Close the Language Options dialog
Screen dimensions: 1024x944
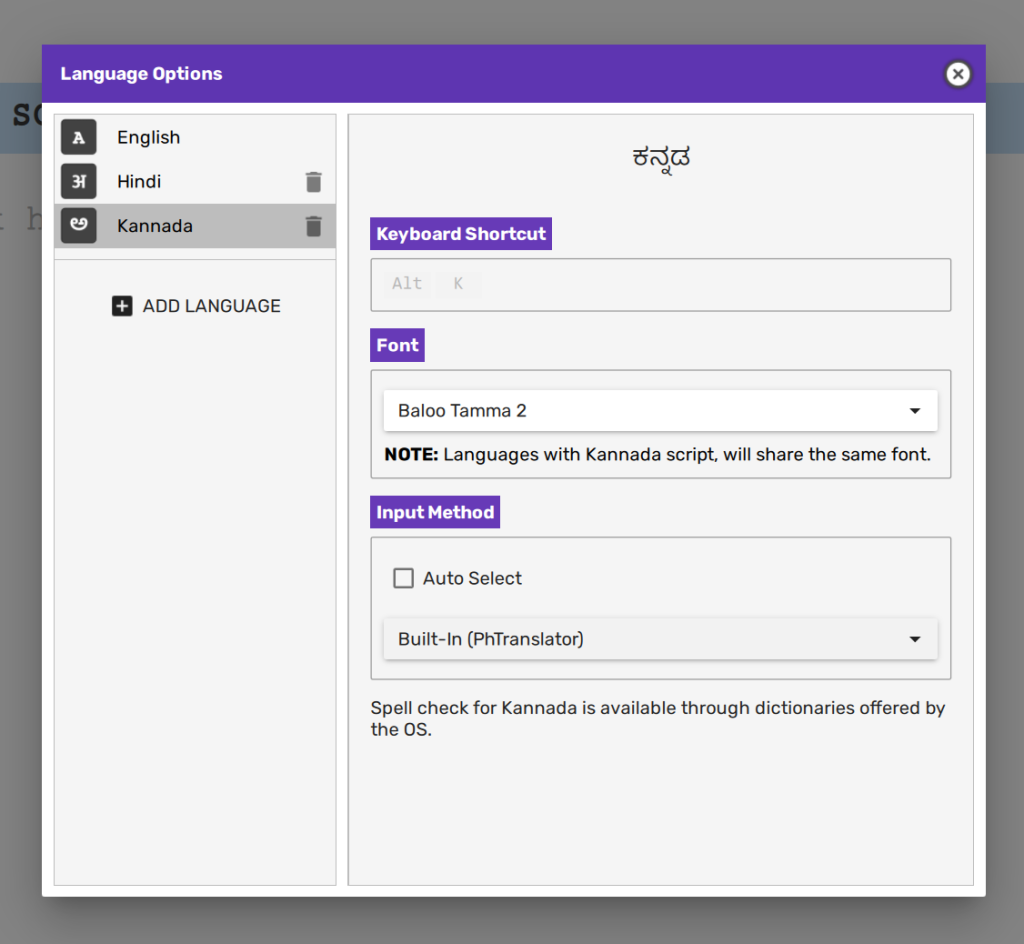point(957,74)
